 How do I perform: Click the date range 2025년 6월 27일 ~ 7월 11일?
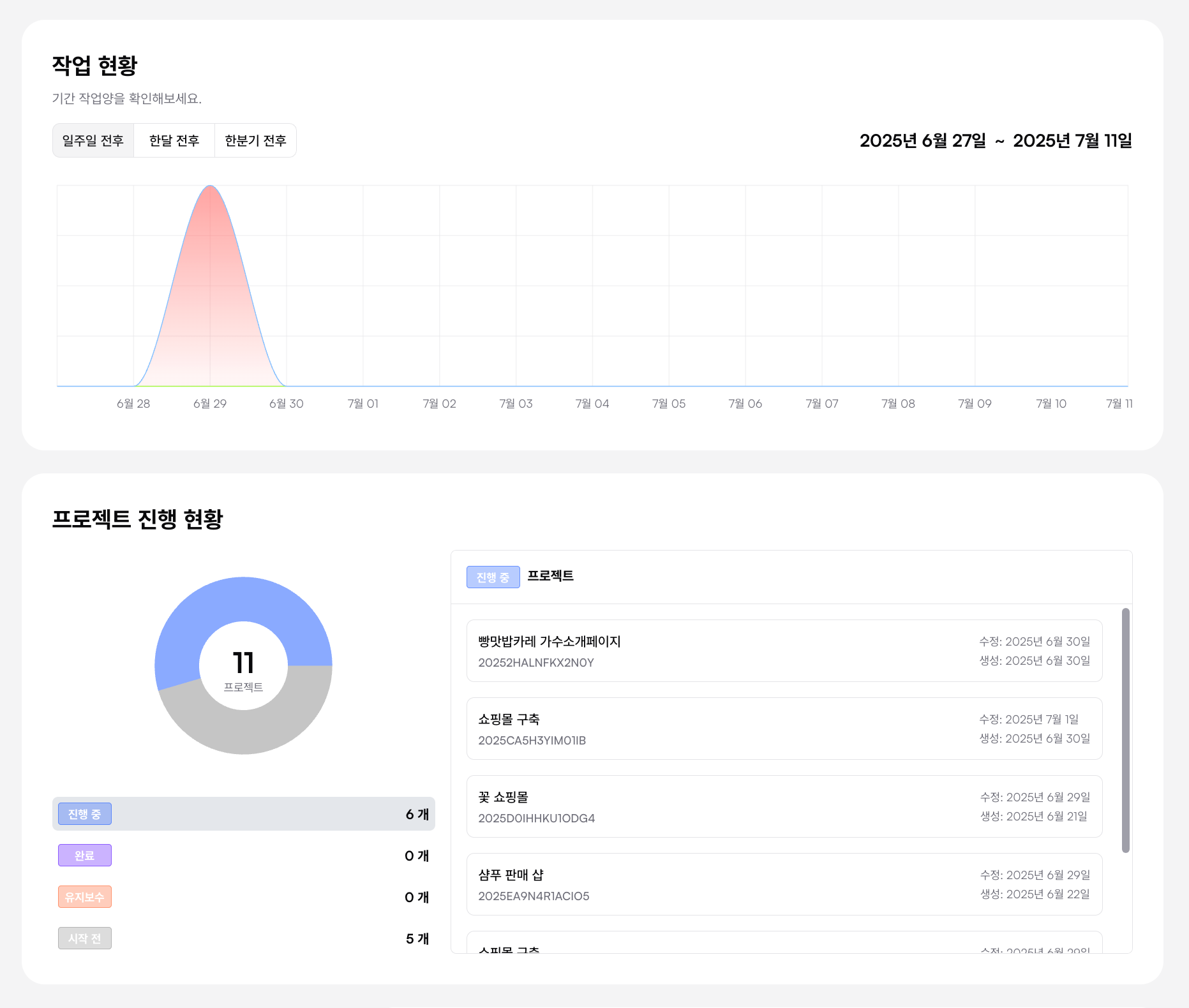(x=995, y=141)
